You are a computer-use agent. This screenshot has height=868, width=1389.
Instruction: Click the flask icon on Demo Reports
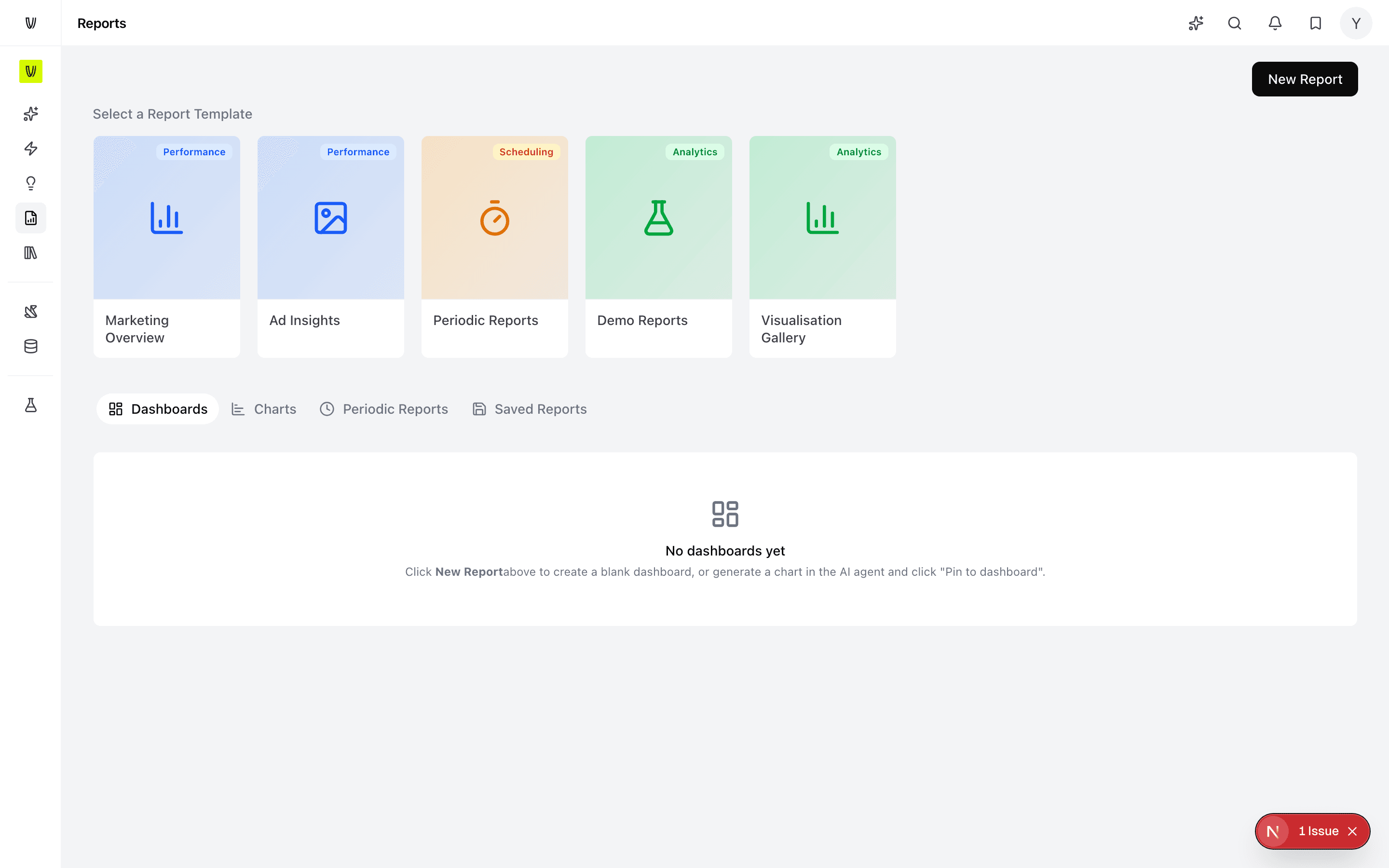click(658, 217)
